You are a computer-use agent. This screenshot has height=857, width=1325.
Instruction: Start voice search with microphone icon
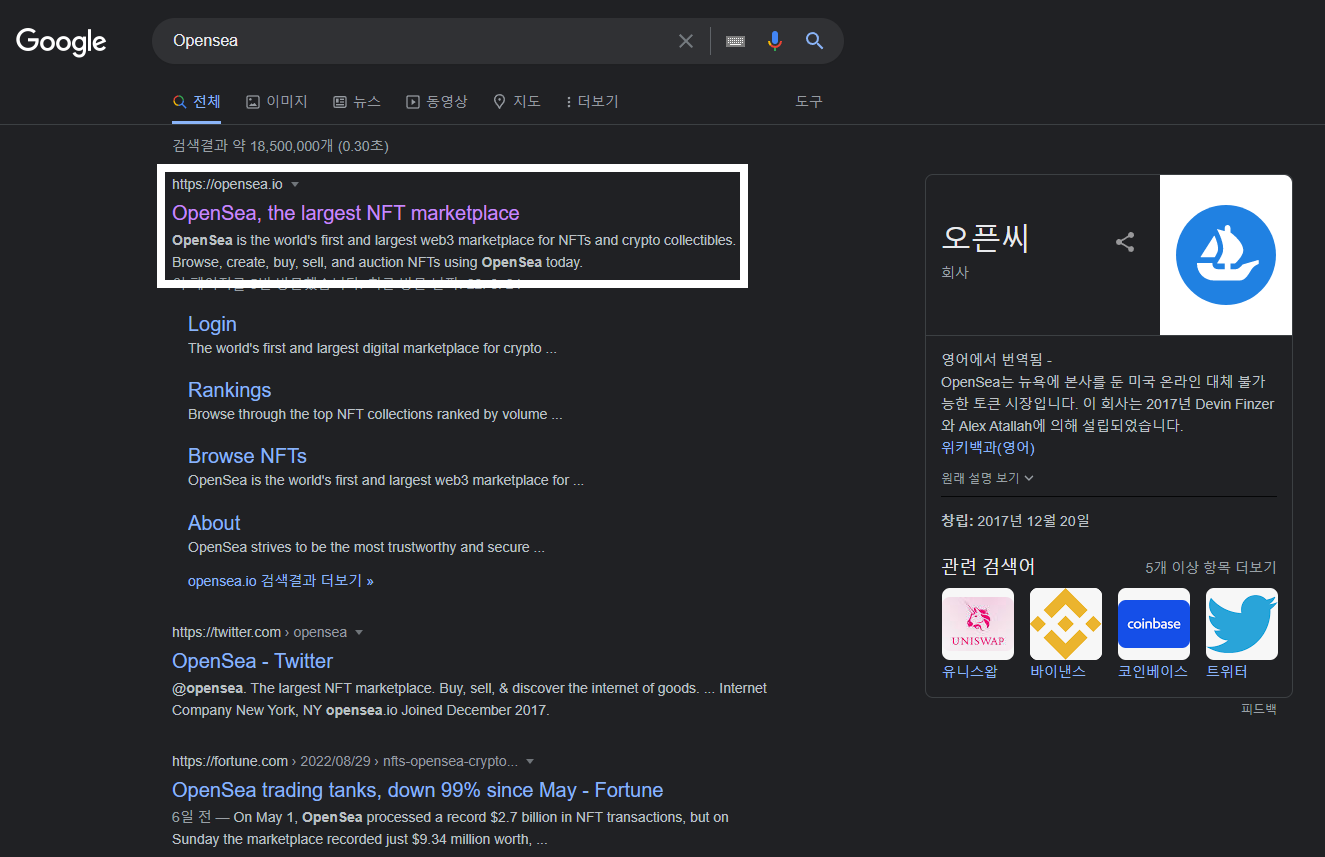coord(774,41)
